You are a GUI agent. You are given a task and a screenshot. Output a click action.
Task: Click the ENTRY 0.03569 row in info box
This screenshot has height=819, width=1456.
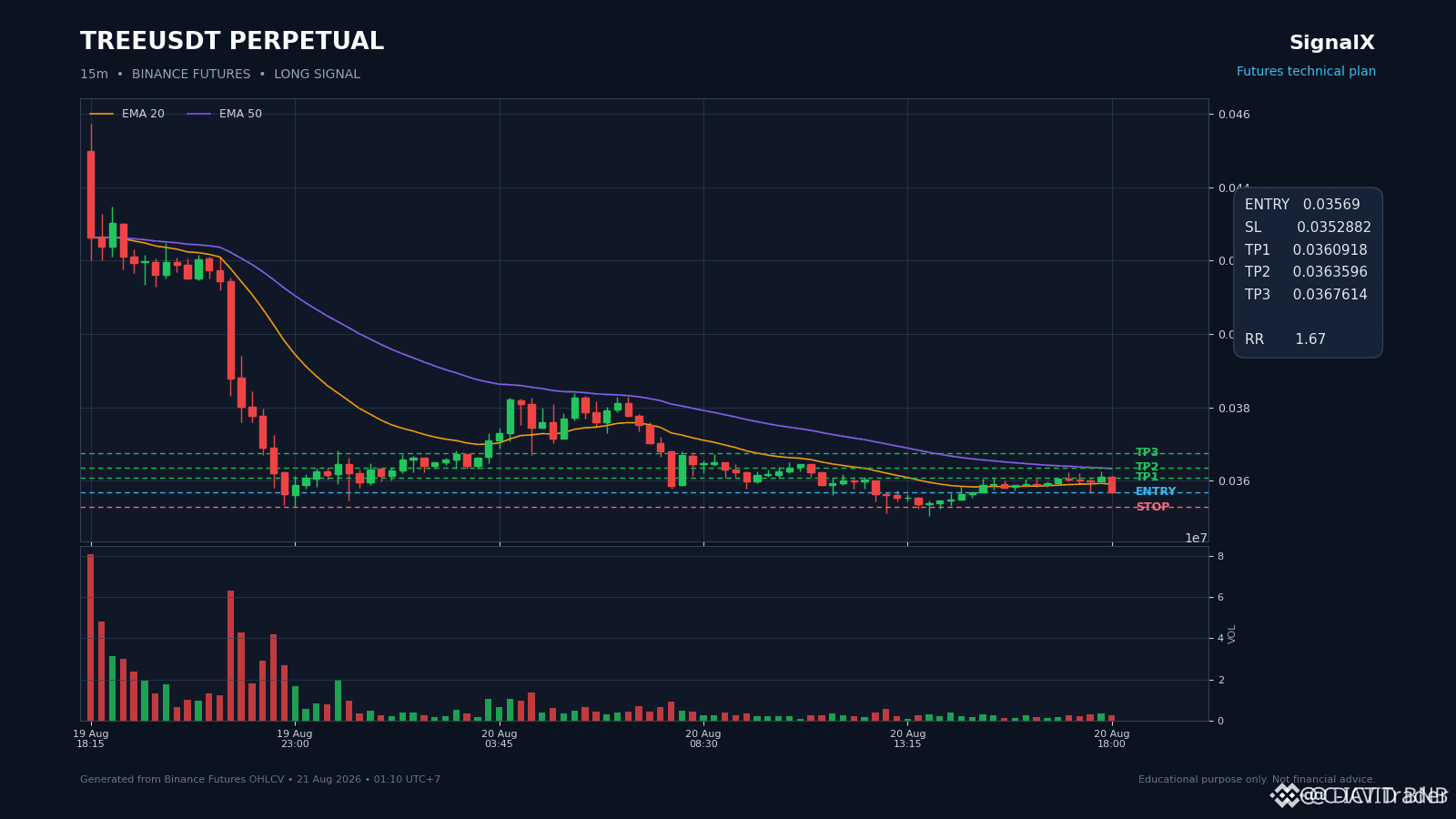(1302, 205)
